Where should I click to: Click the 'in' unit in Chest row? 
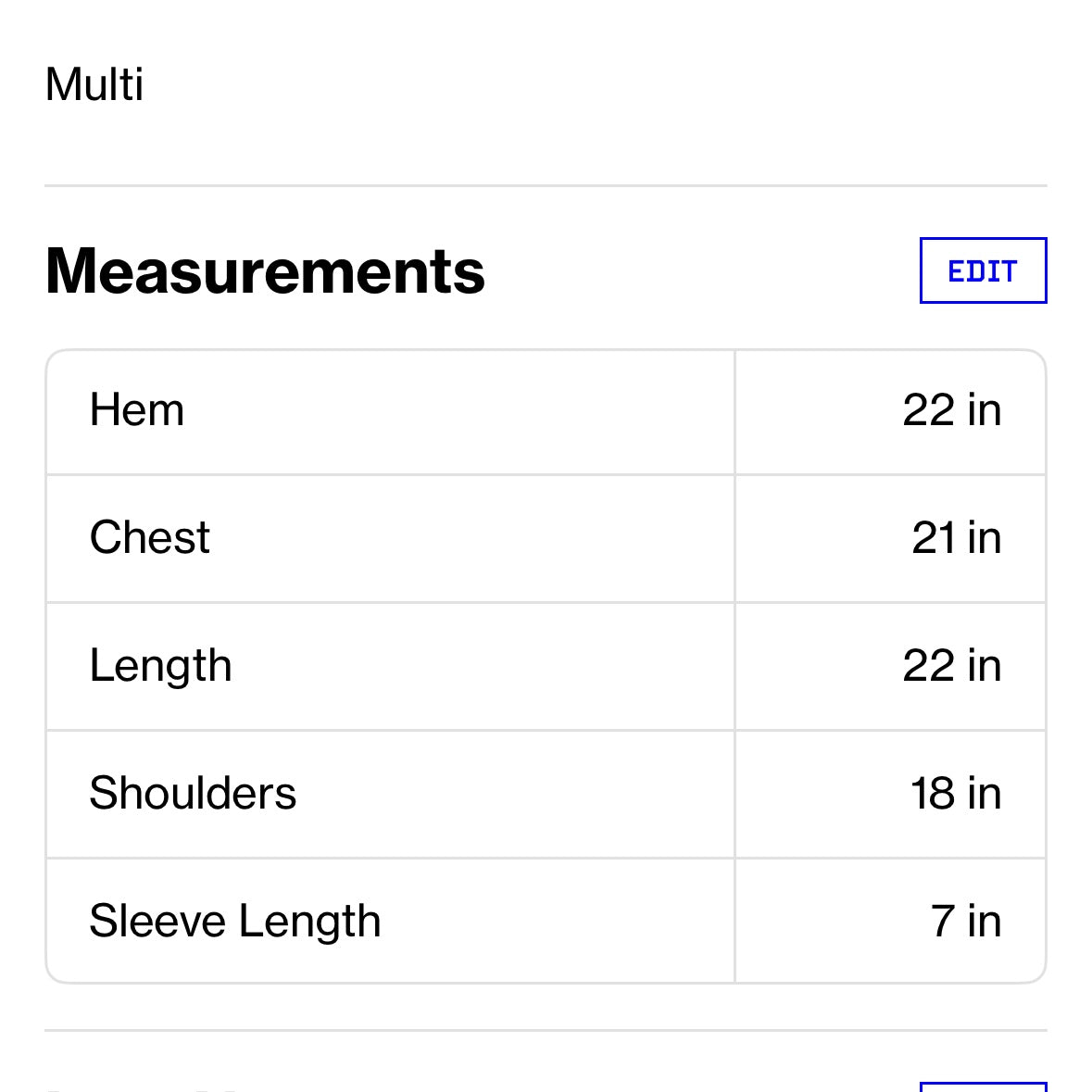point(984,538)
